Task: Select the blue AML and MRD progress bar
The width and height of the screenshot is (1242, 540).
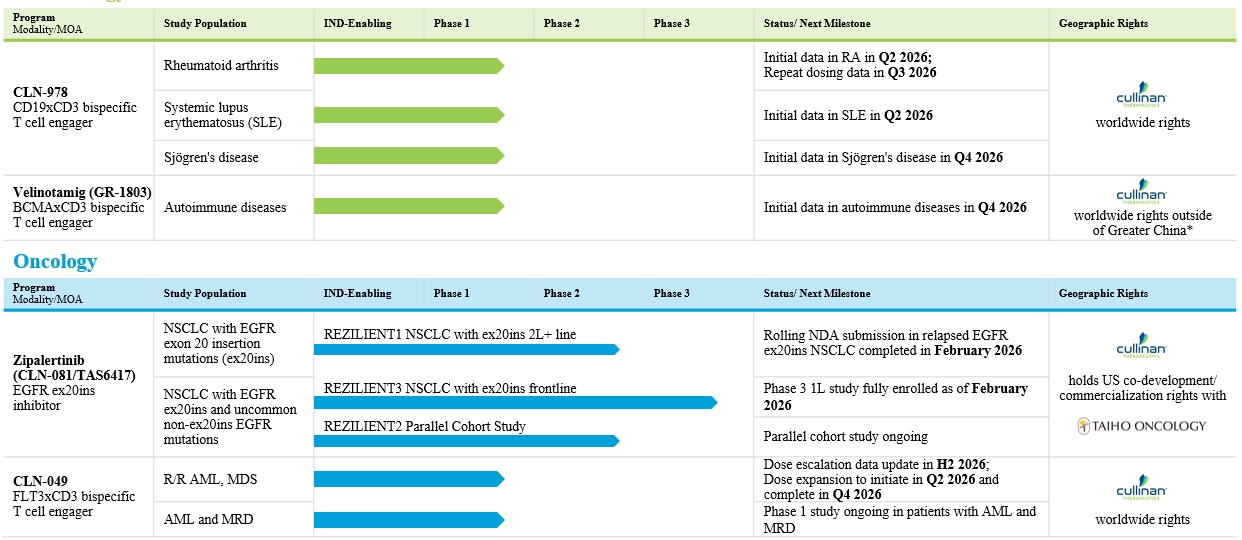Action: point(408,519)
